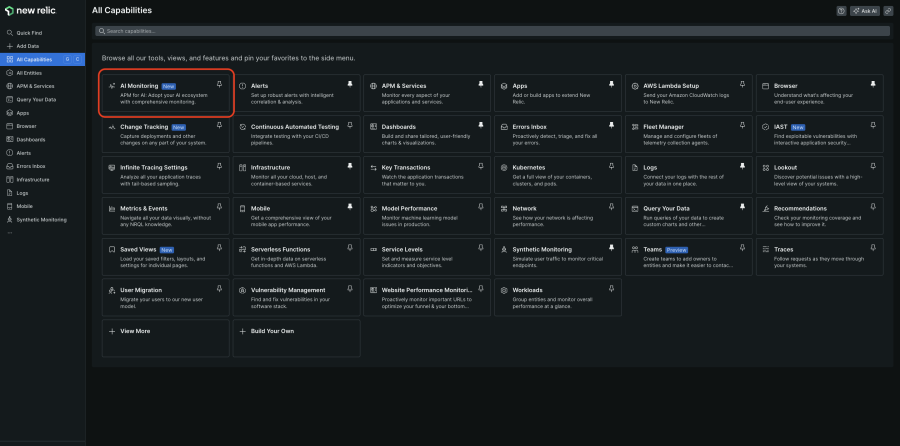
Task: Open Quick Find in the sidebar
Action: pos(28,33)
